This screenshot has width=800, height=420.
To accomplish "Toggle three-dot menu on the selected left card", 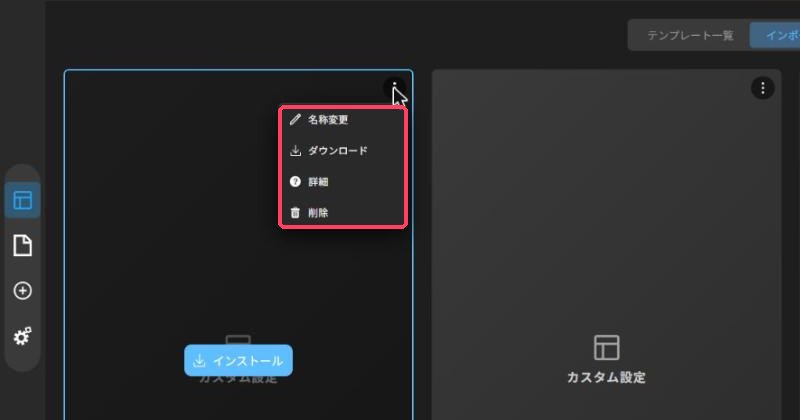I will tap(394, 88).
